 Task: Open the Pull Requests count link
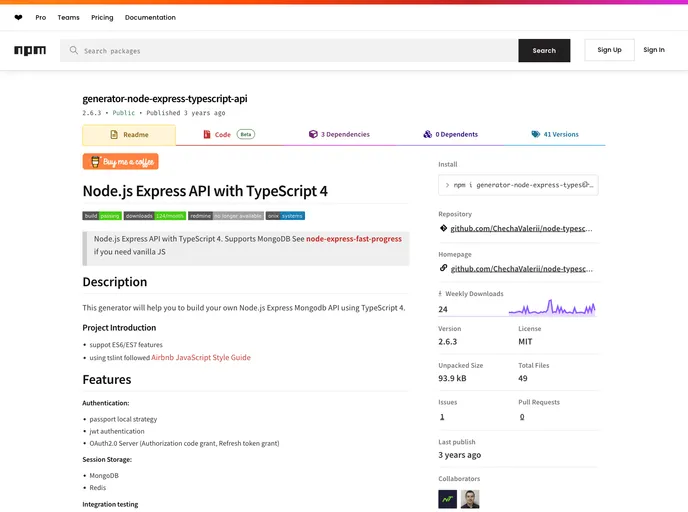coord(522,417)
